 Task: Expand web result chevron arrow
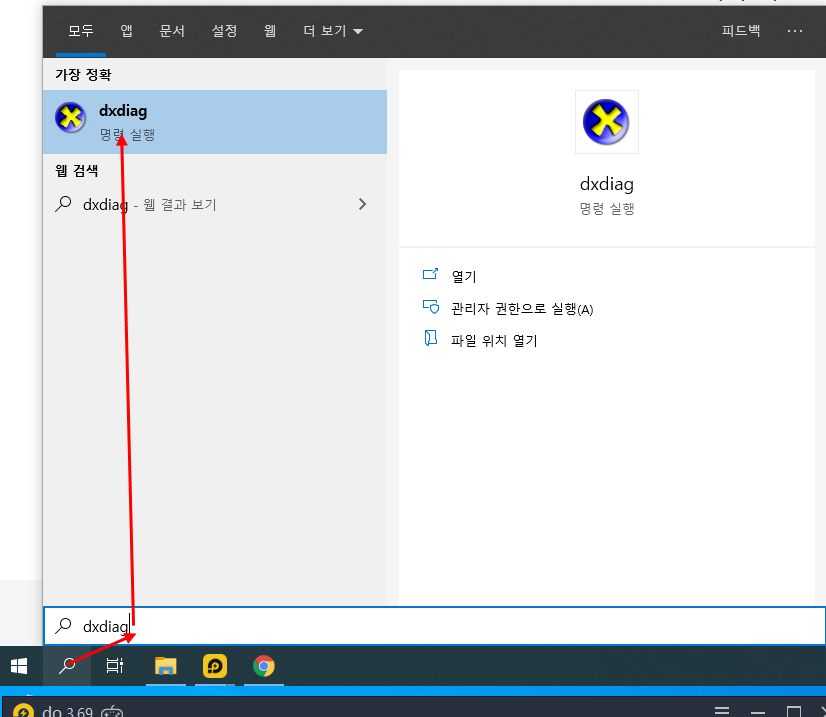point(362,204)
